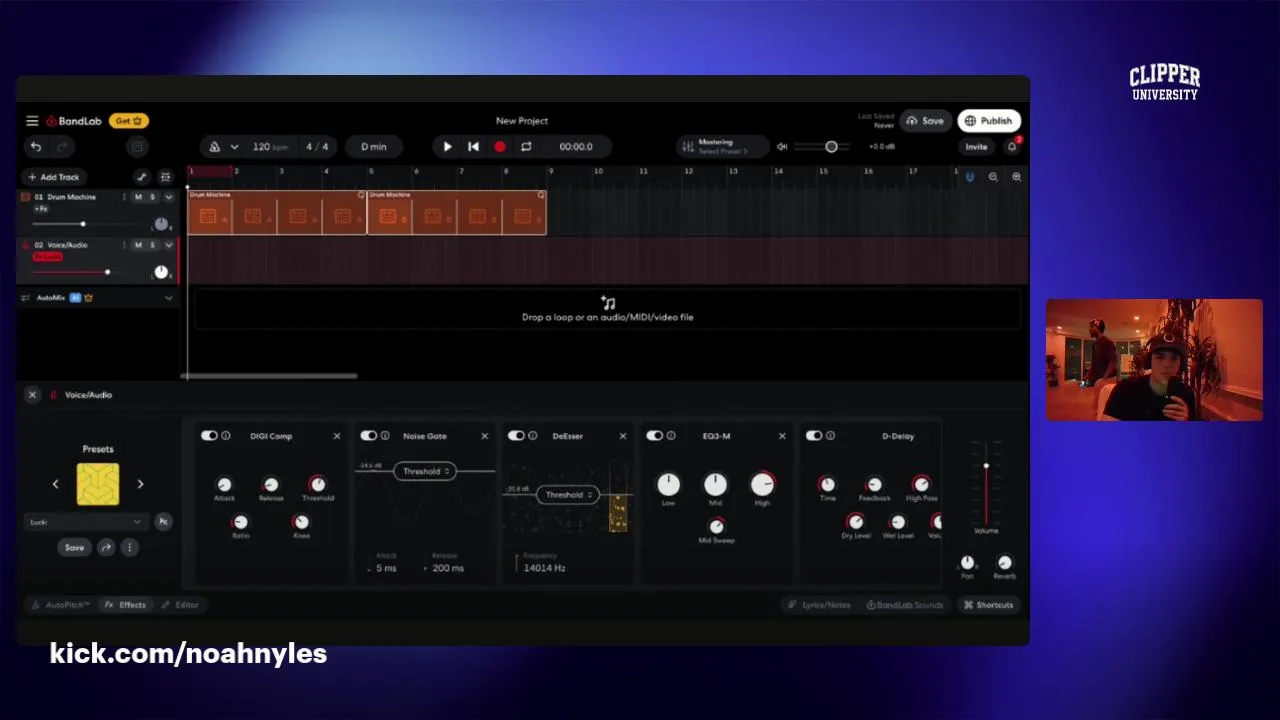Switch to the Editor tab
This screenshot has width=1280, height=720.
click(x=181, y=605)
